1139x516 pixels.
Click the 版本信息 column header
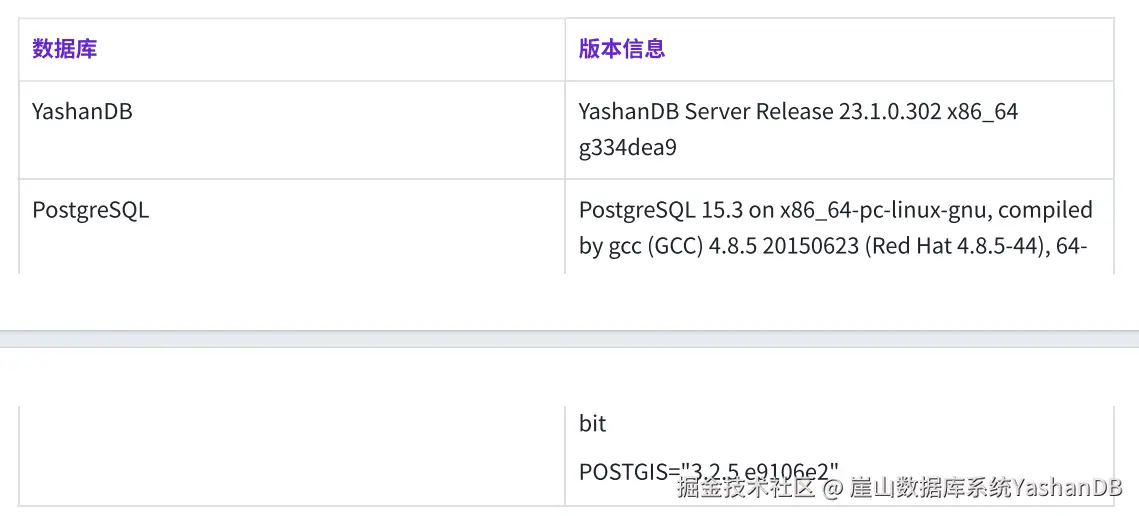(622, 49)
